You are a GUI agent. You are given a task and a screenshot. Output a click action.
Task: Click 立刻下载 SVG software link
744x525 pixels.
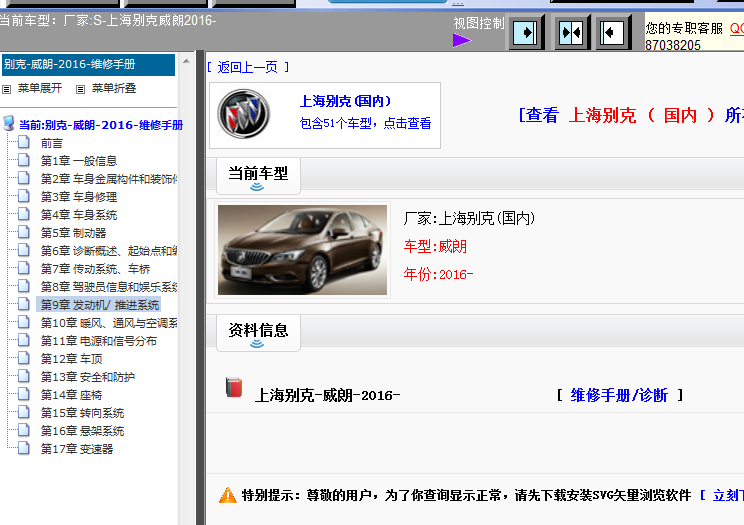[728, 496]
